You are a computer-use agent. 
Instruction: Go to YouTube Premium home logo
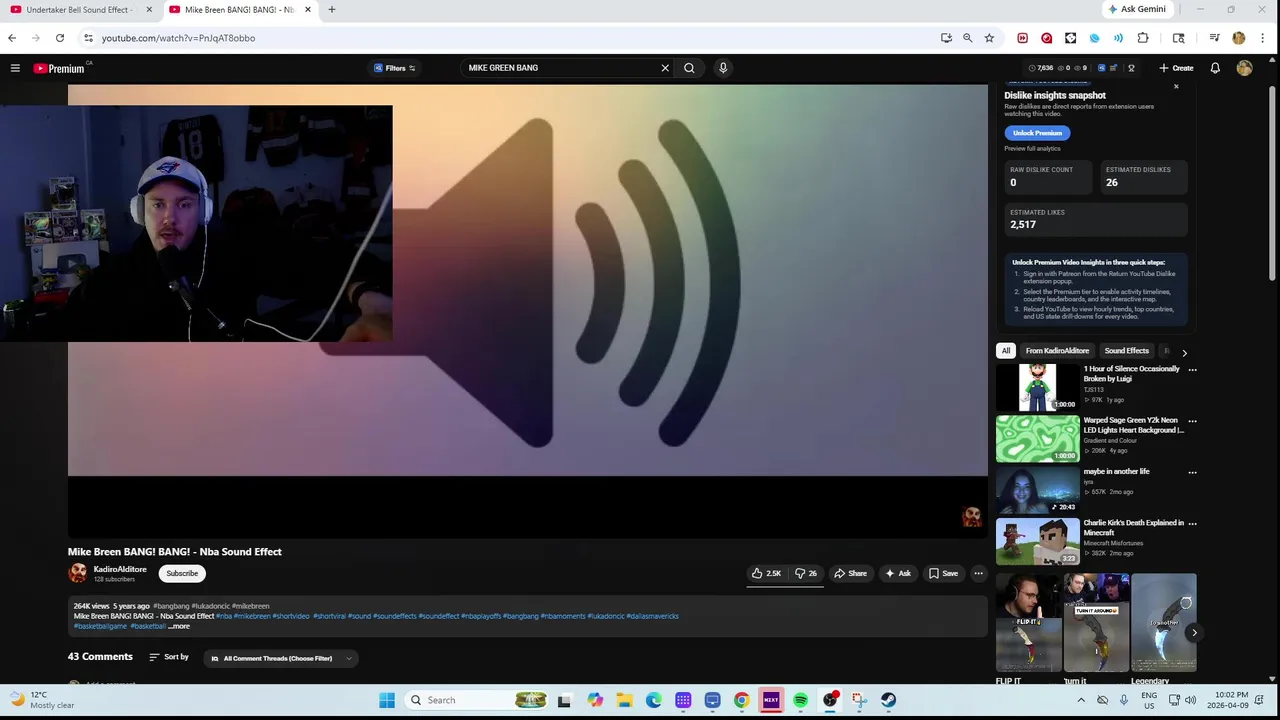click(59, 68)
